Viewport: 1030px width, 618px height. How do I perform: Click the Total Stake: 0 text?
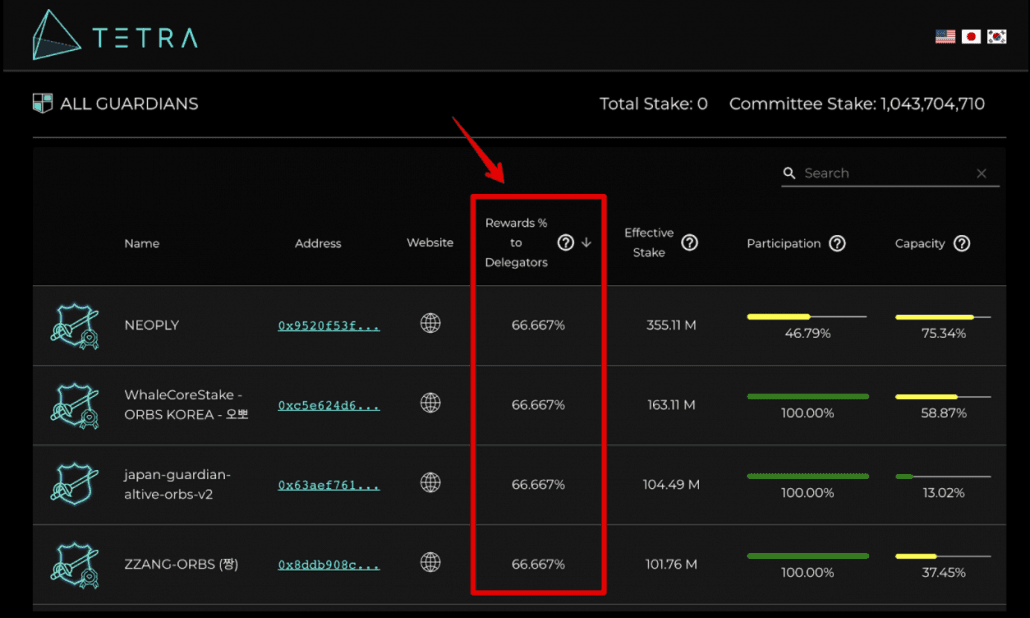click(x=654, y=104)
